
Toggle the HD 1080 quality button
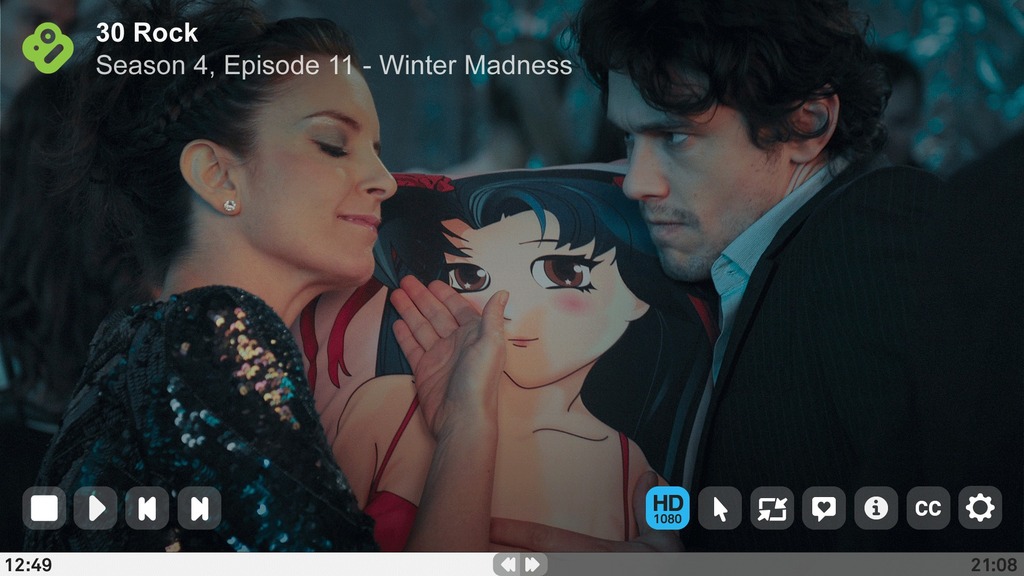coord(667,508)
